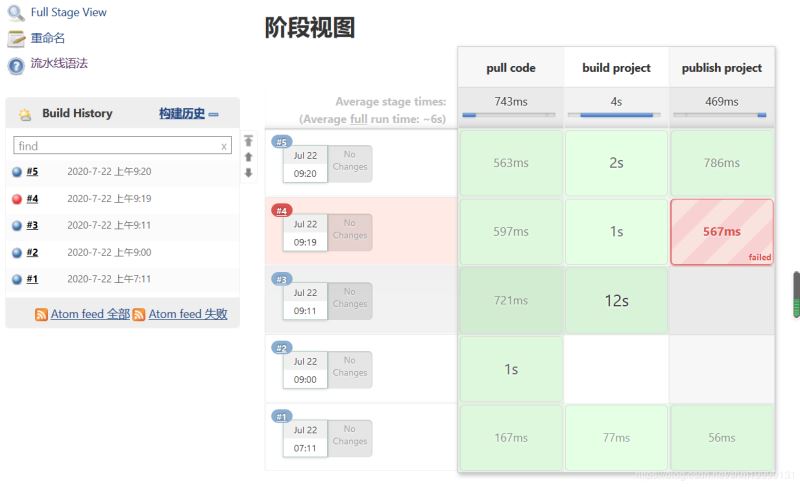Open build #3 from the history list

[32, 226]
